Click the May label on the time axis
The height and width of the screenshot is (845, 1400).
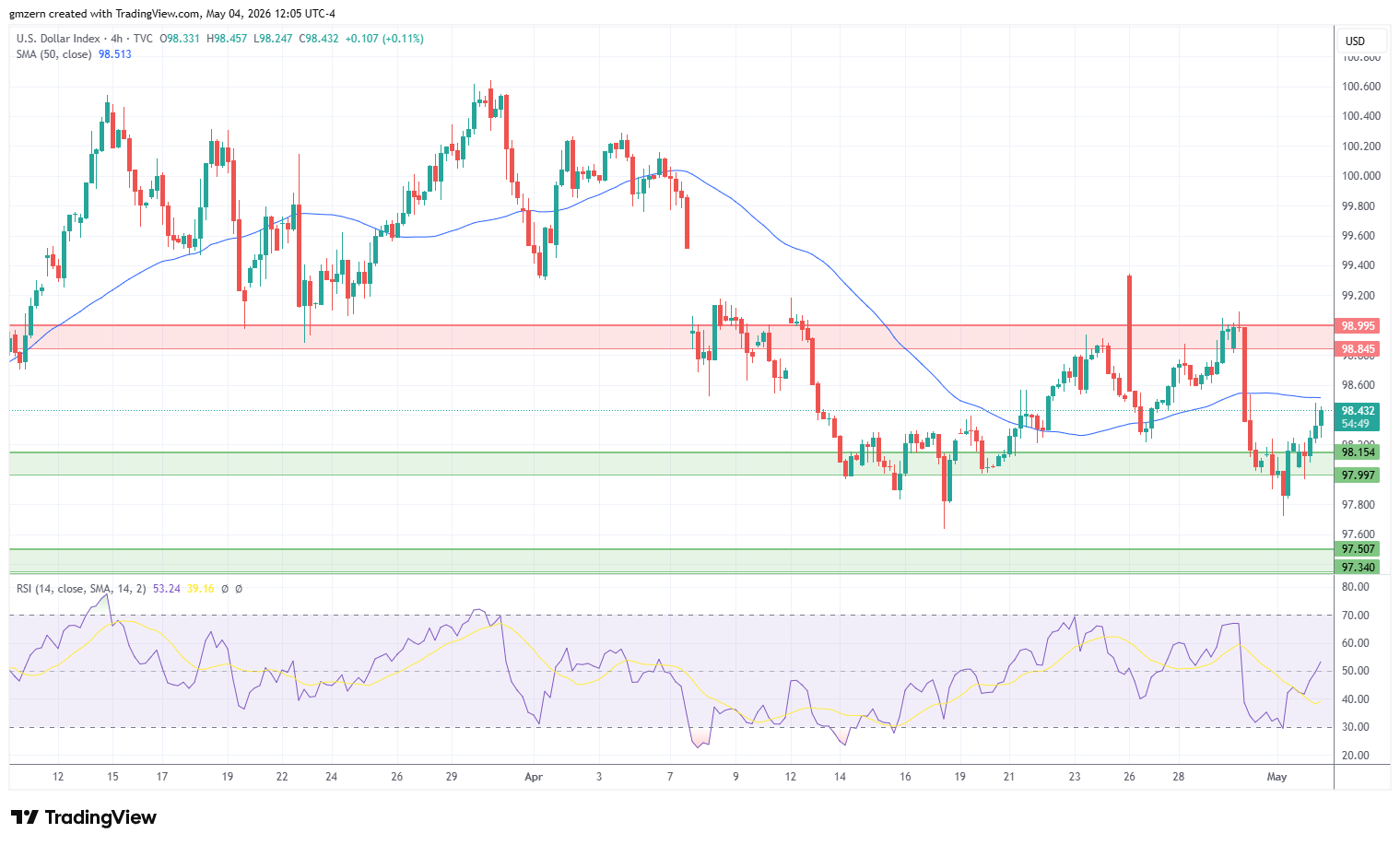[x=1276, y=777]
